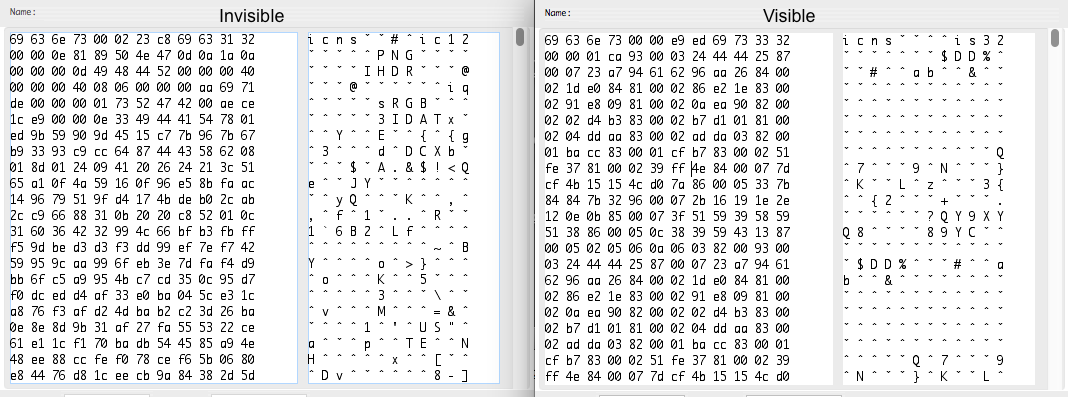Select hex row '02 0a ea 90 82 00' in Visible

668,312
